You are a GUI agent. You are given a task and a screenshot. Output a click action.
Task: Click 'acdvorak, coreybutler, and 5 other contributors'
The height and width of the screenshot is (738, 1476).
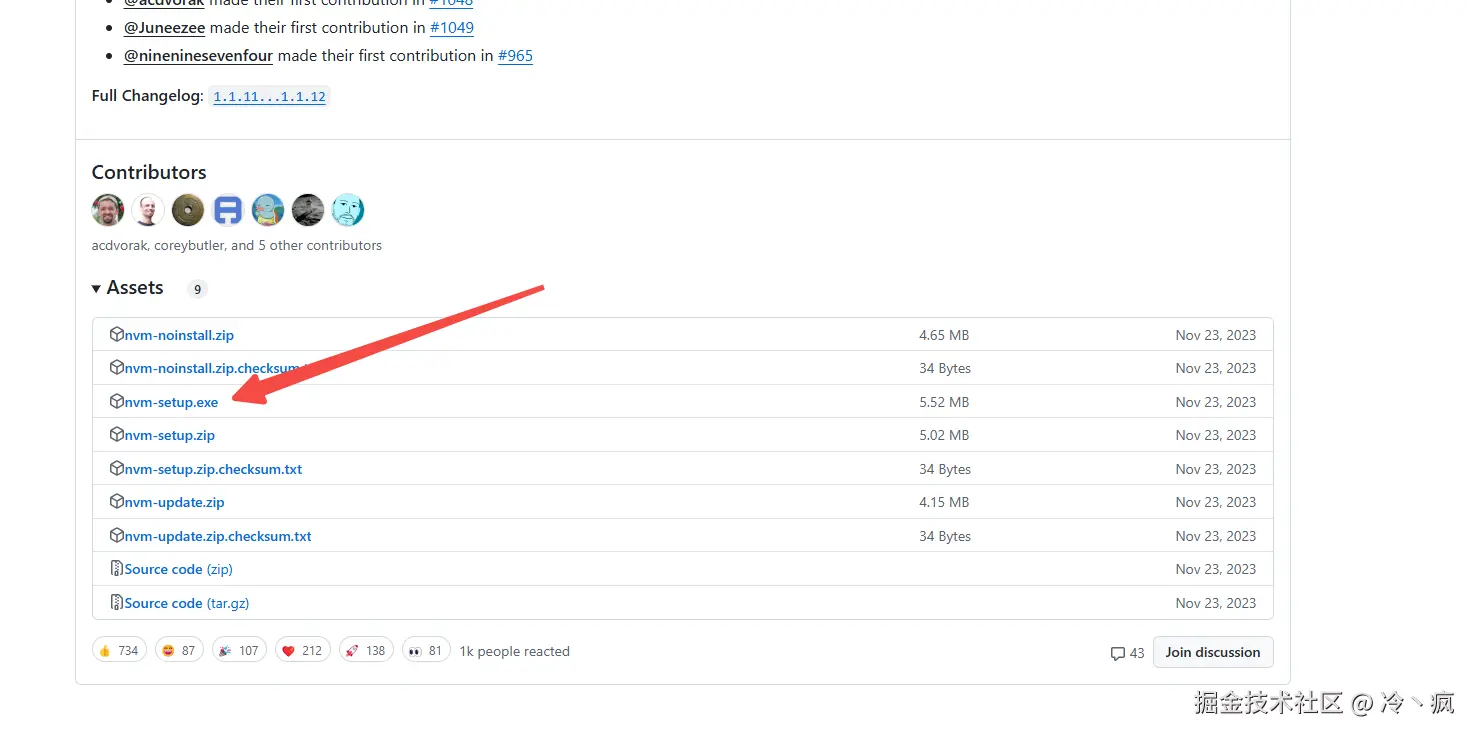(x=237, y=245)
